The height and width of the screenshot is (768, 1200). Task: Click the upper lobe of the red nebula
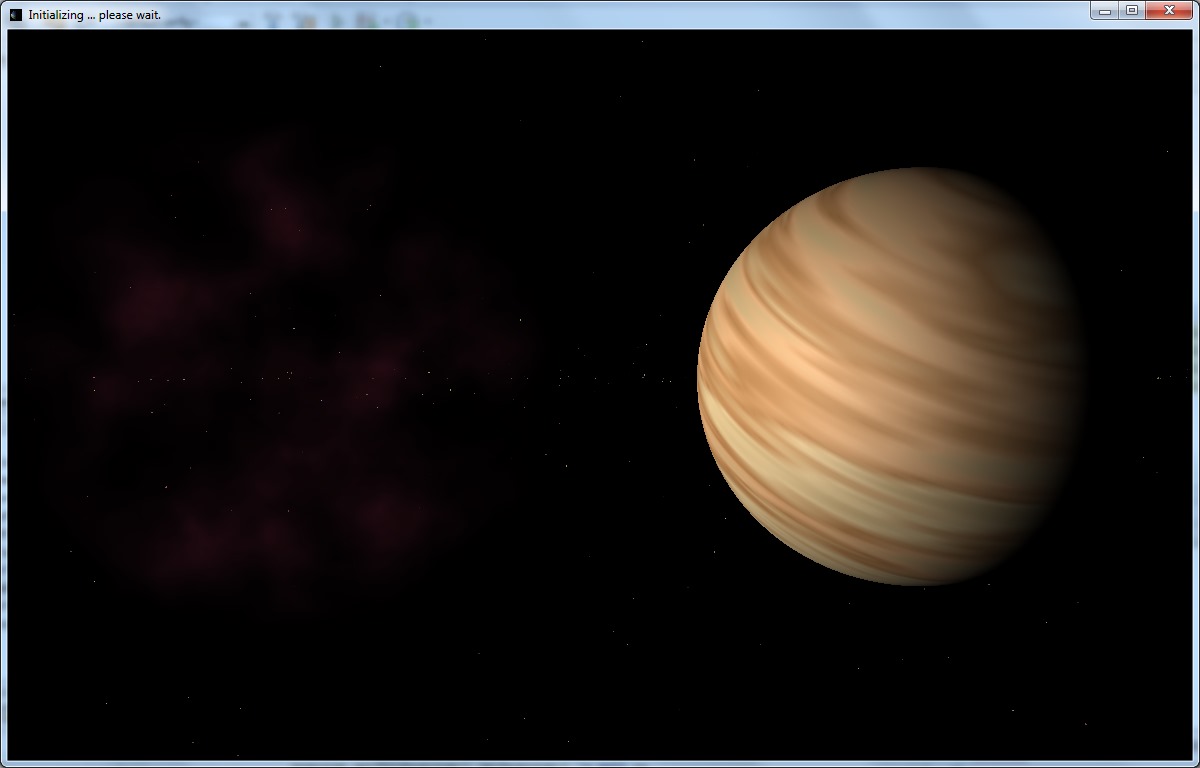pos(280,200)
